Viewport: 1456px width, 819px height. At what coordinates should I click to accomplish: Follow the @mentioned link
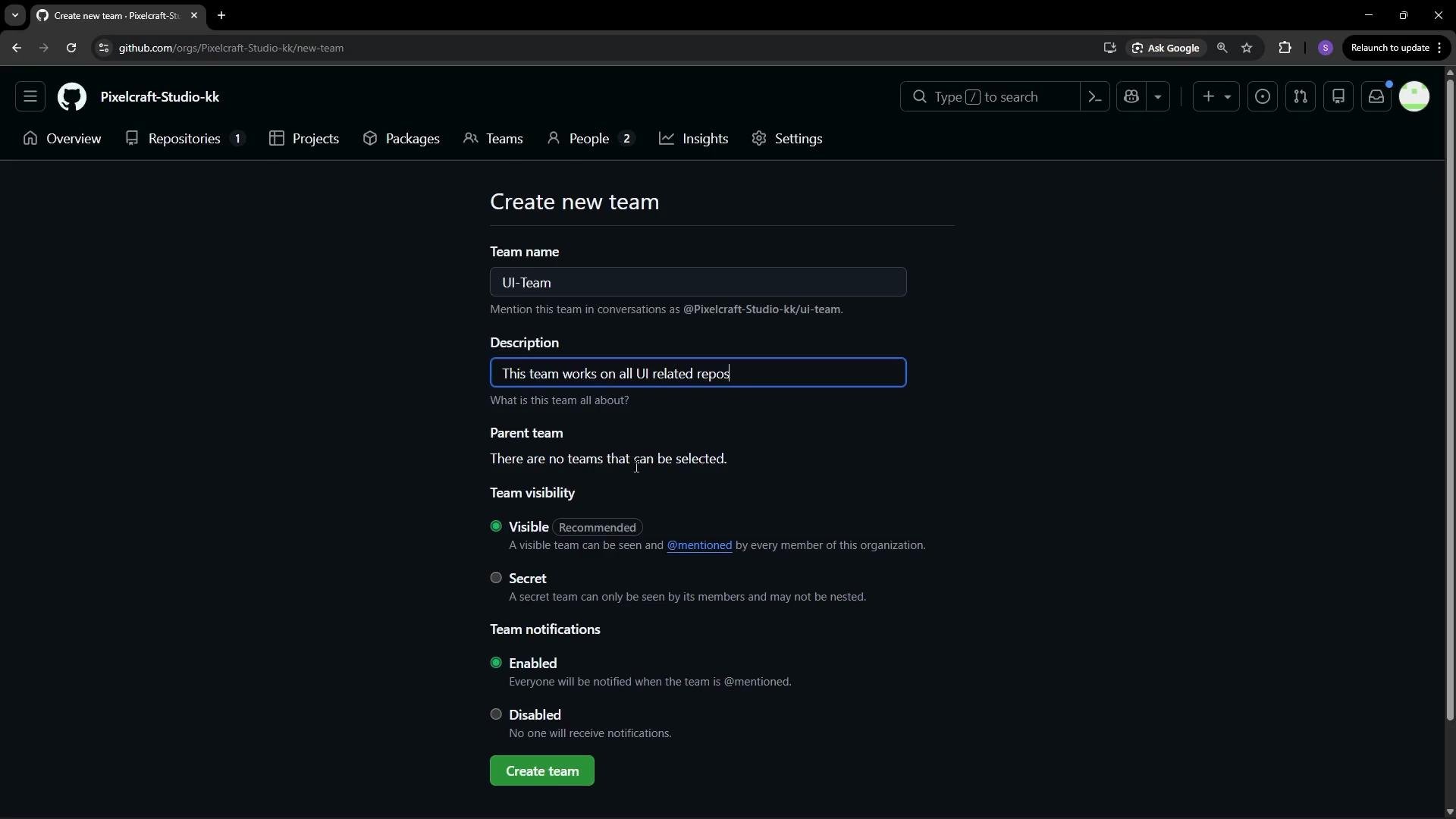[699, 545]
